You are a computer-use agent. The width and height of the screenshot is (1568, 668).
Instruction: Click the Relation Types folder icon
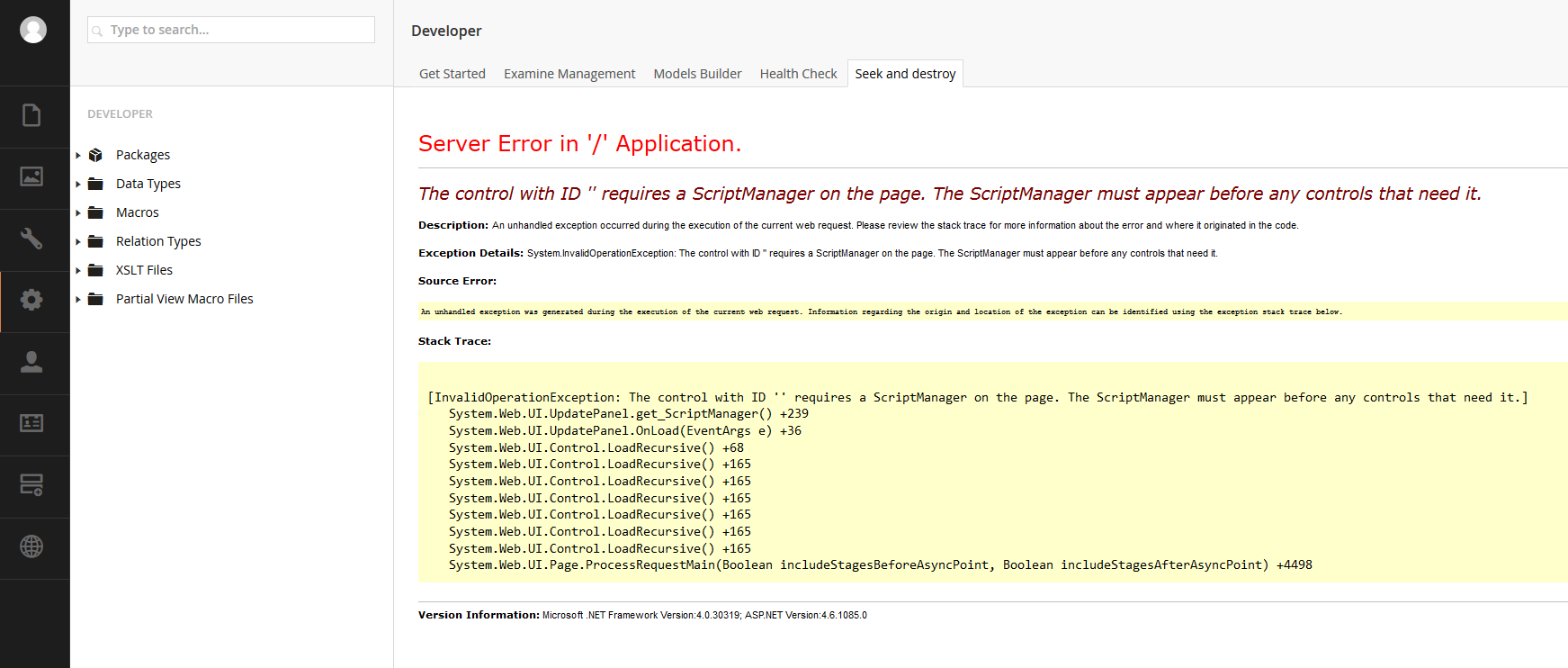pyautogui.click(x=95, y=241)
